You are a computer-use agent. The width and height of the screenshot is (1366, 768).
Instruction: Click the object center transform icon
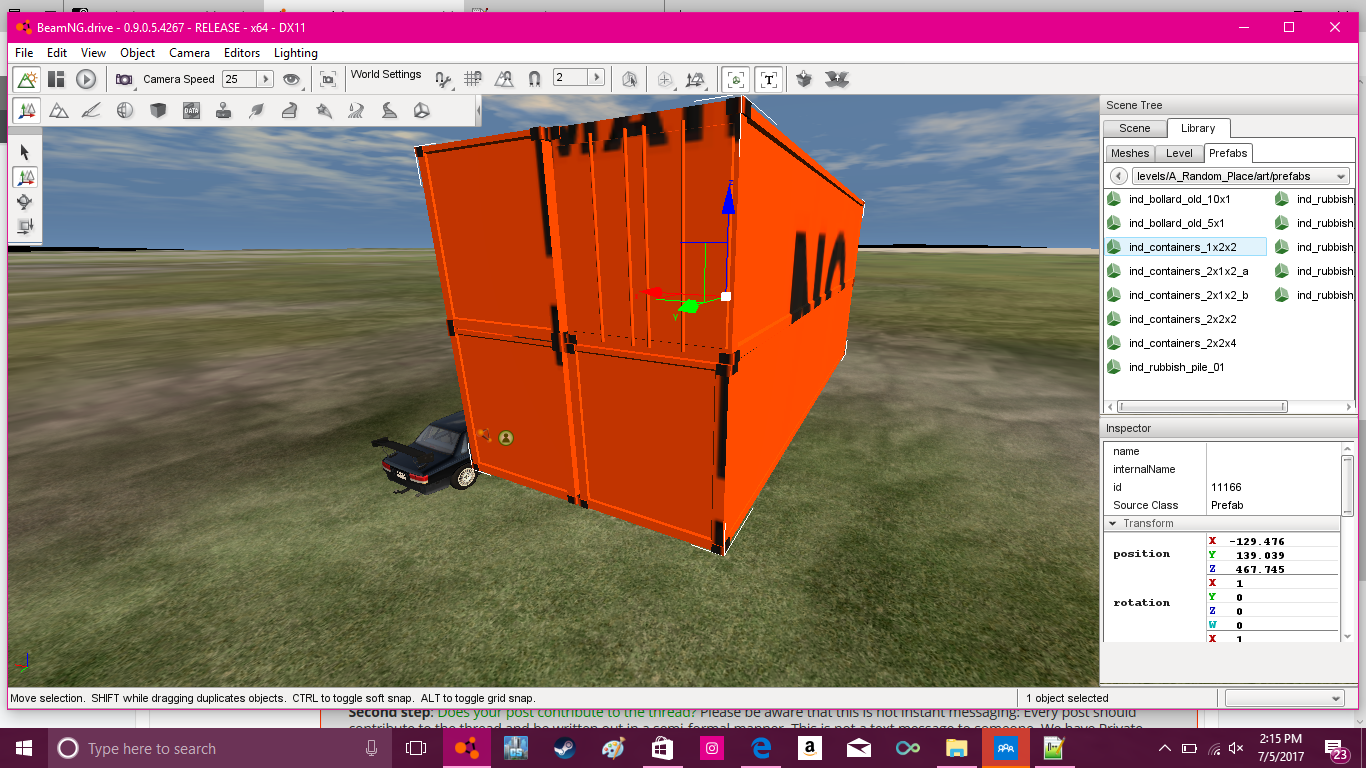(x=665, y=79)
